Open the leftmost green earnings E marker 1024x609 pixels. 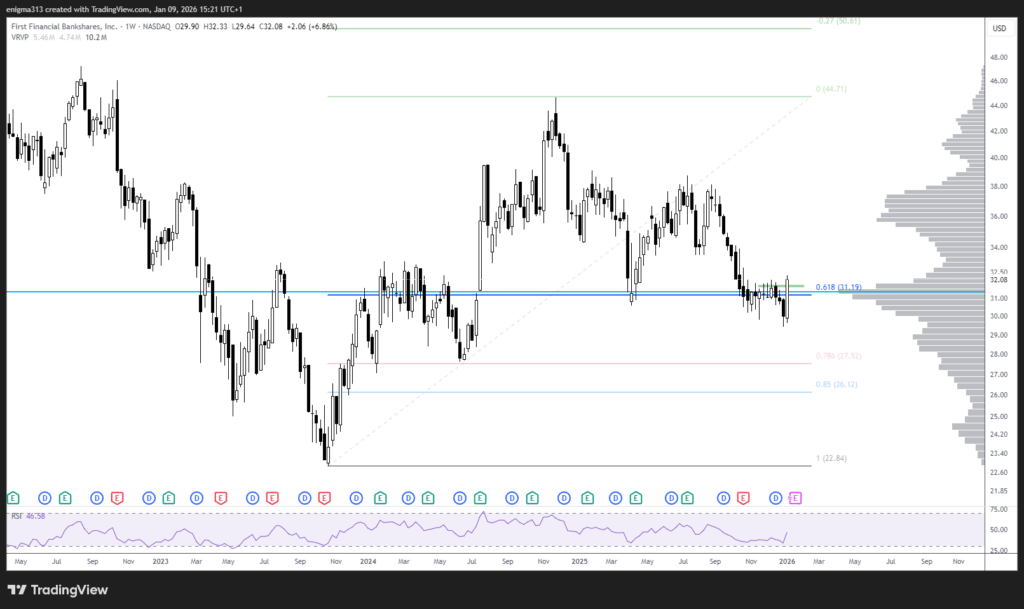13,497
